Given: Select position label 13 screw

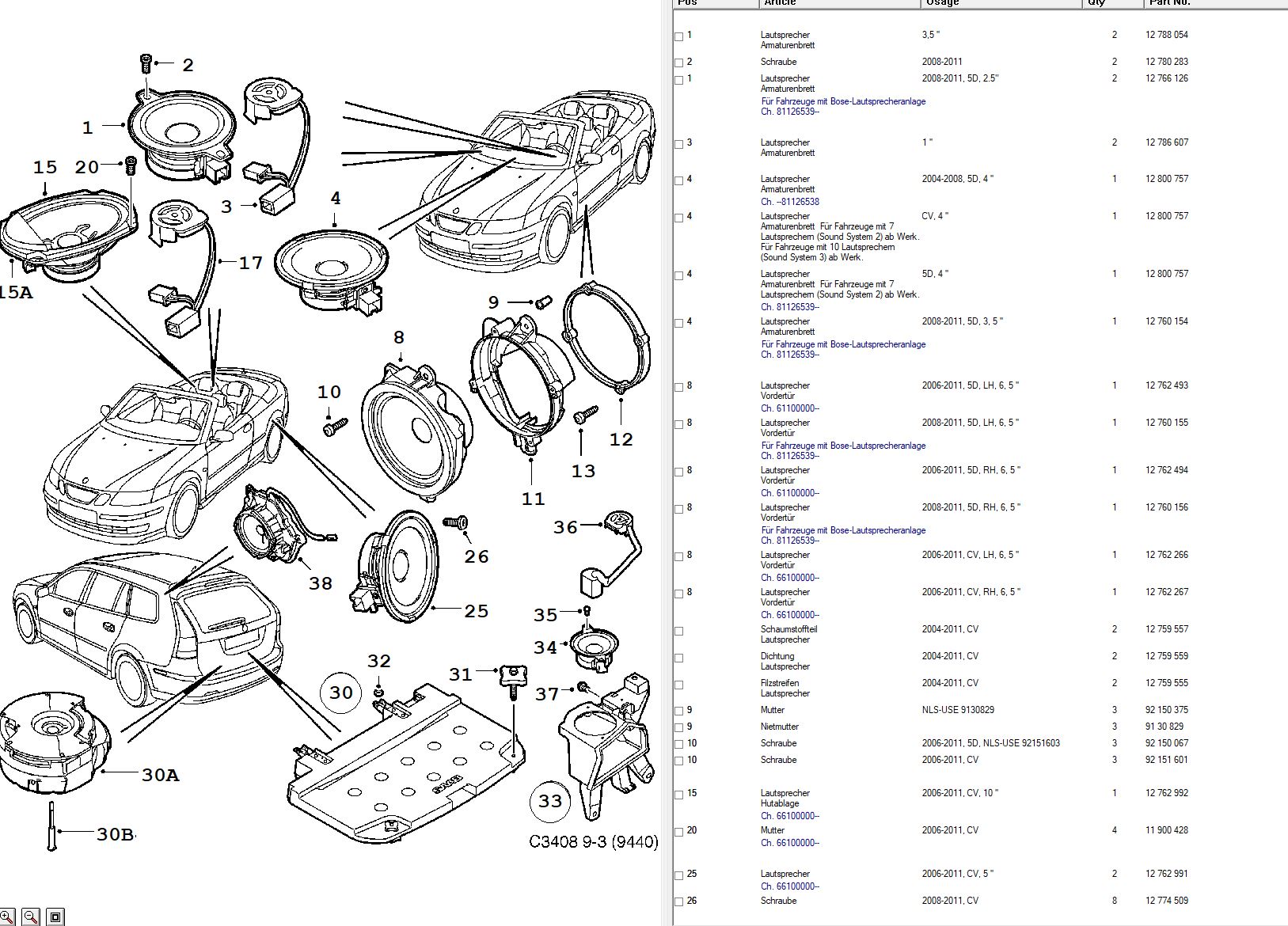Looking at the screenshot, I should pos(583,471).
